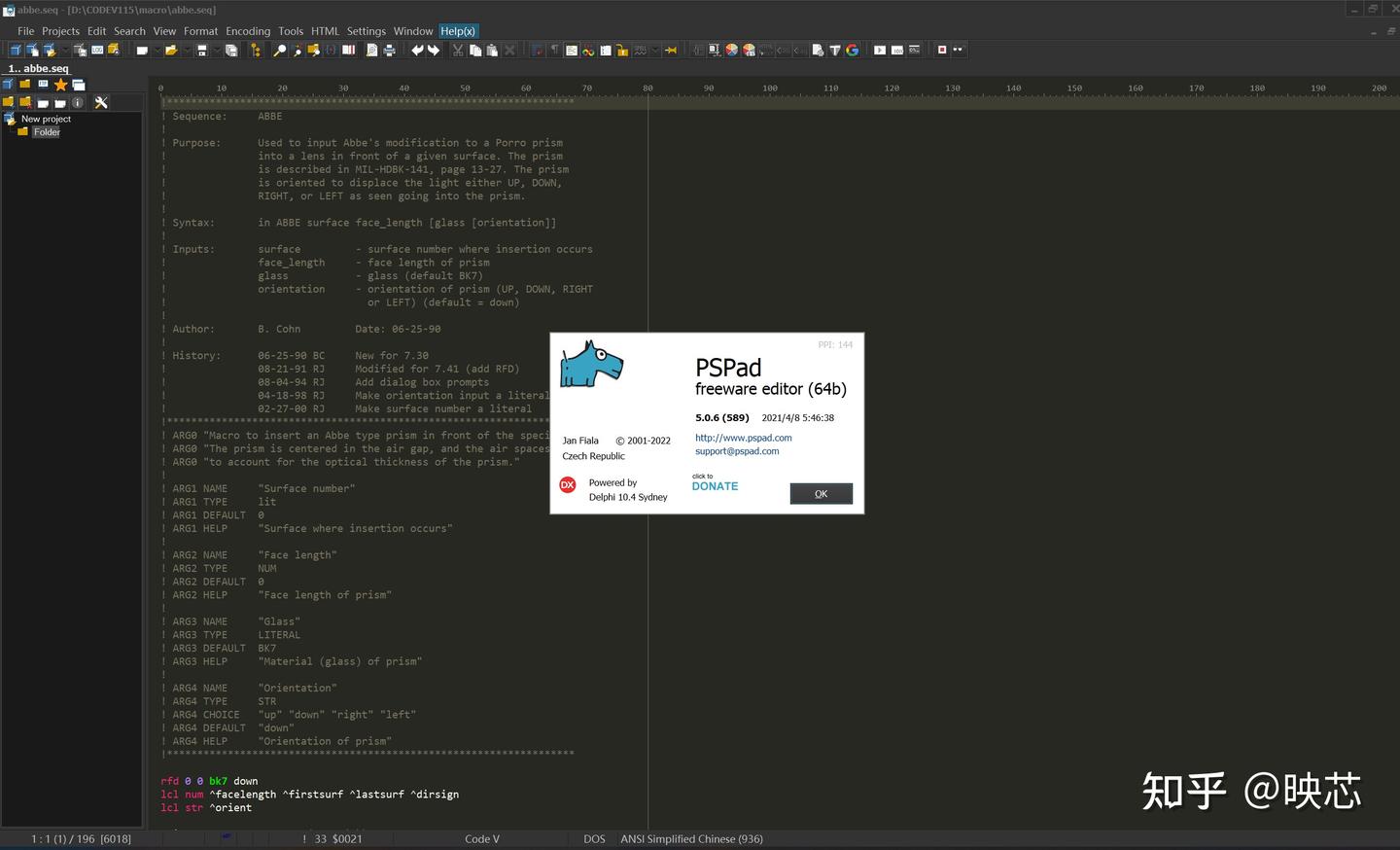Open sidebar settings via the wrench icon
1400x850 pixels.
click(101, 102)
